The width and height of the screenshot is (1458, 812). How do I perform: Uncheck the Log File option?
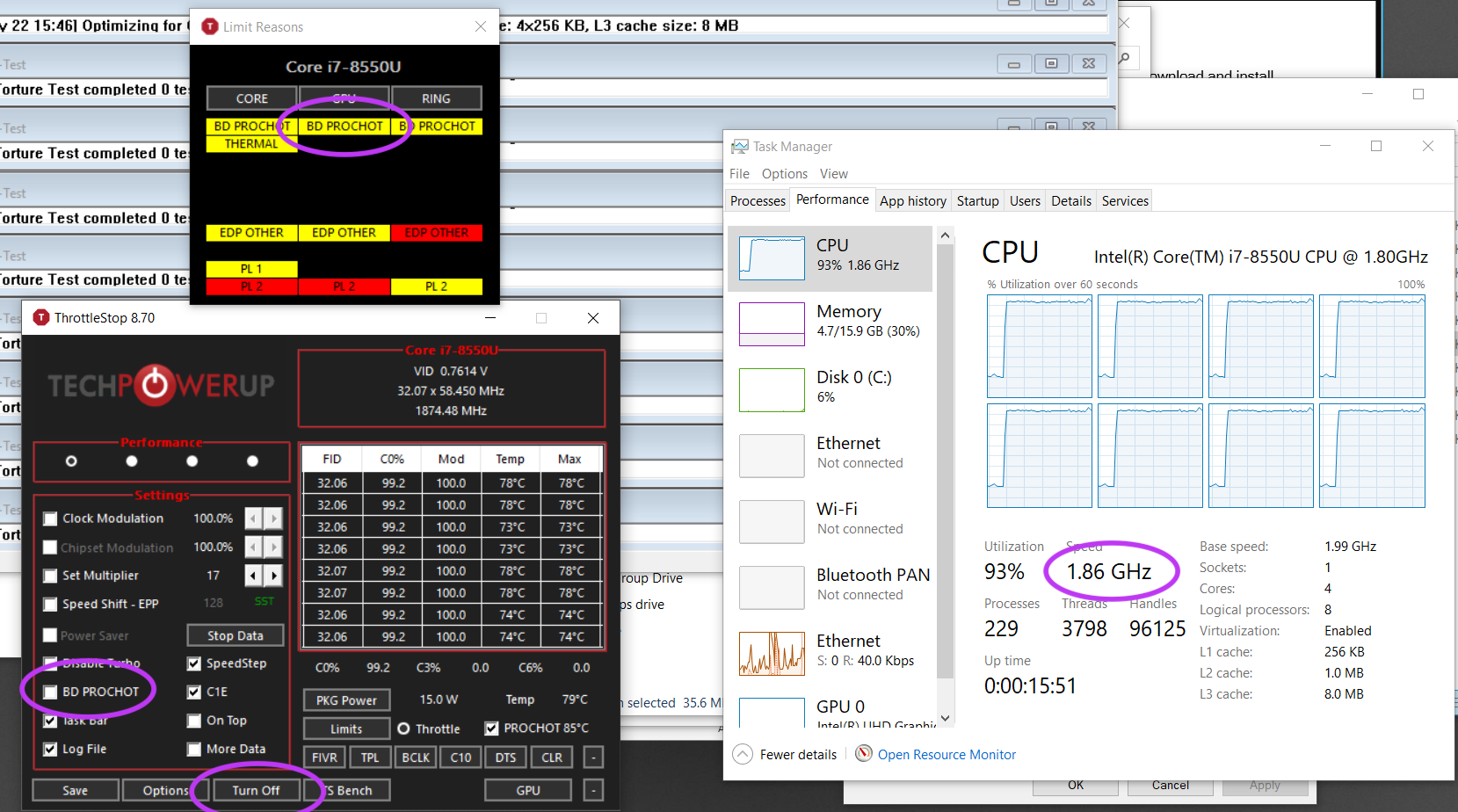pyautogui.click(x=50, y=750)
